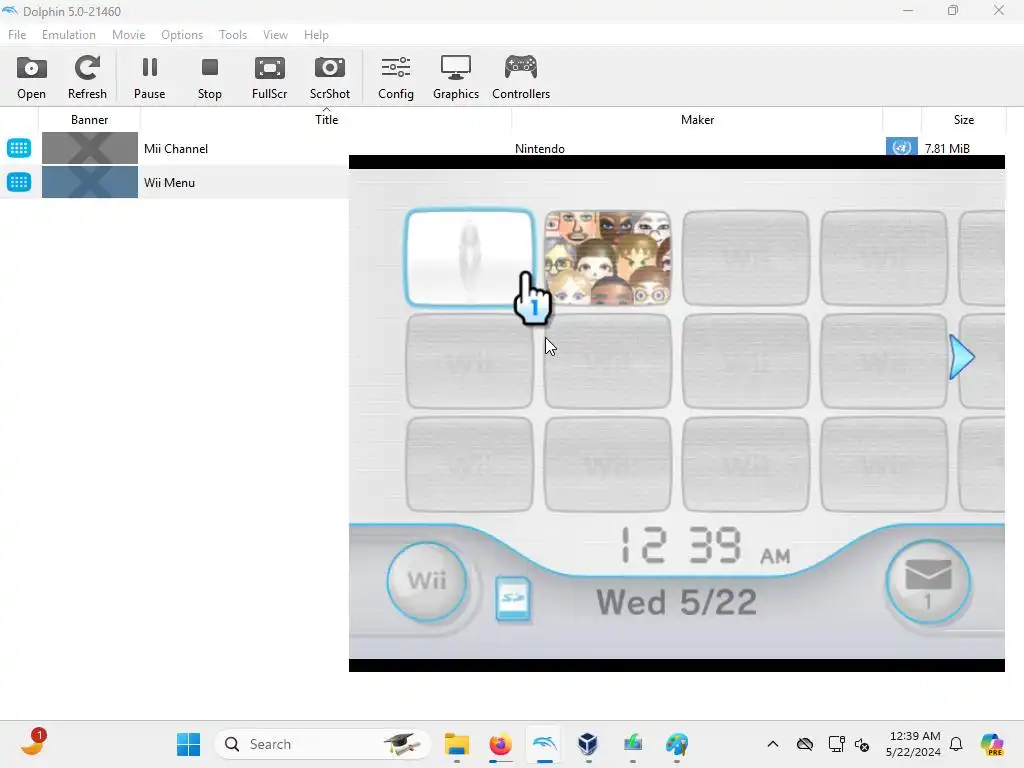The height and width of the screenshot is (768, 1024).
Task: Open the Windows Start menu
Action: coord(189,744)
